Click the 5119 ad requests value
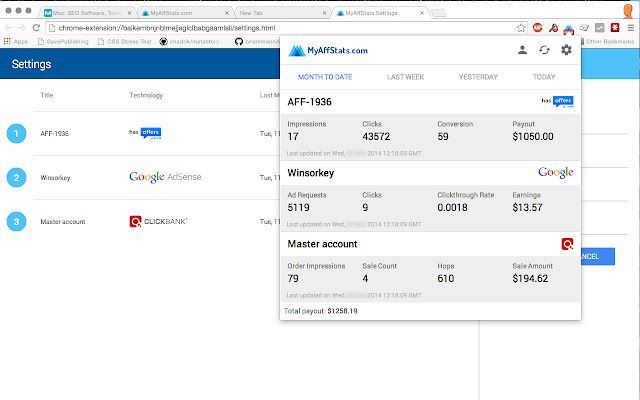 point(298,207)
